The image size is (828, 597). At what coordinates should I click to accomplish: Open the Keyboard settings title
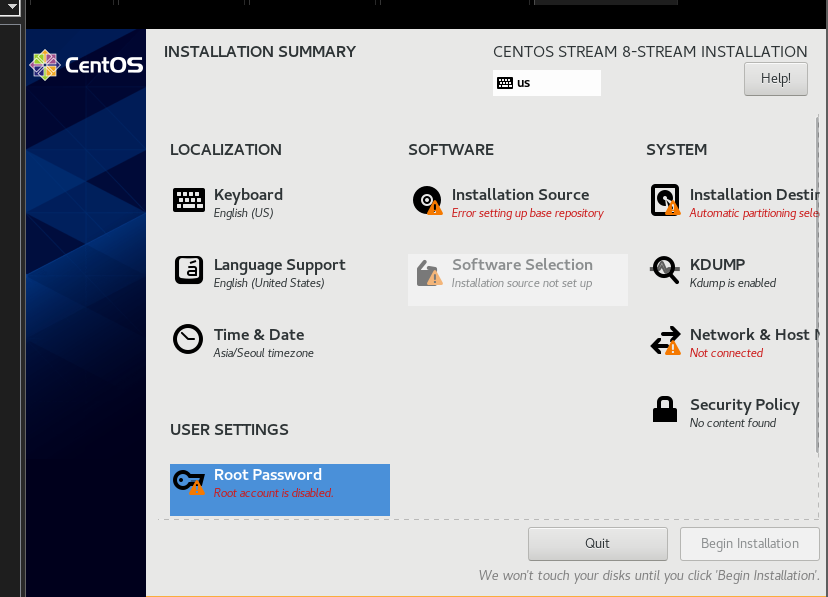pos(248,195)
